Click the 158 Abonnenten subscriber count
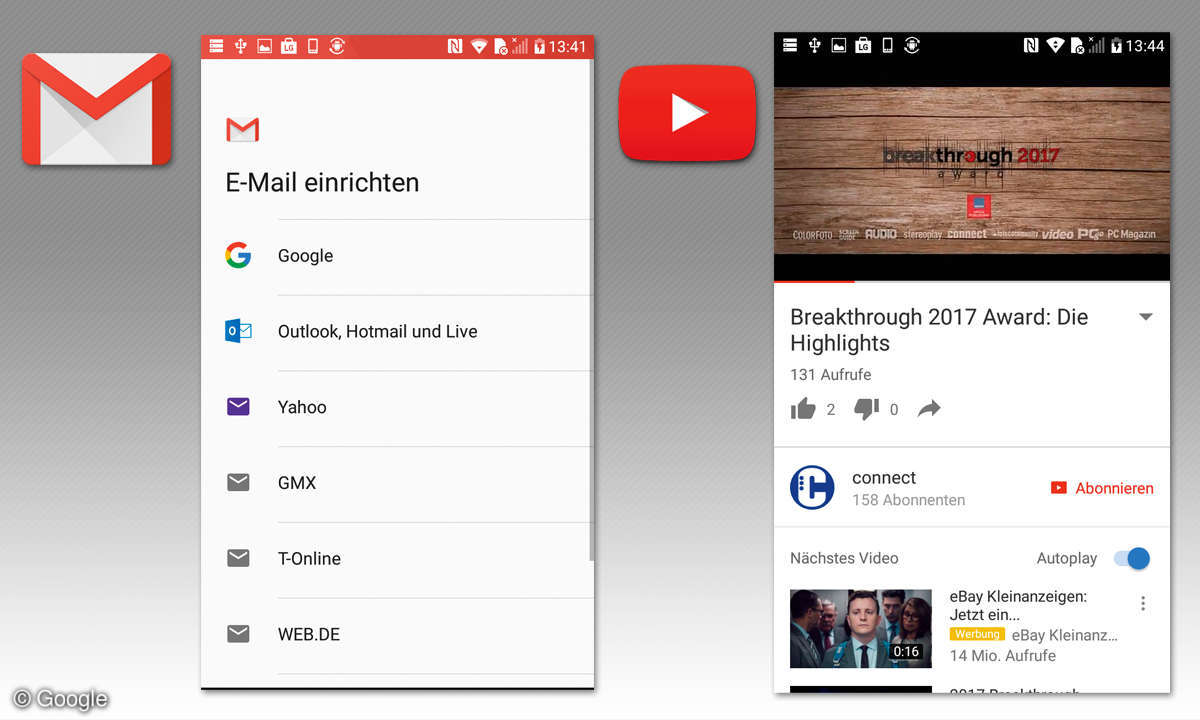This screenshot has height=720, width=1200. 908,500
